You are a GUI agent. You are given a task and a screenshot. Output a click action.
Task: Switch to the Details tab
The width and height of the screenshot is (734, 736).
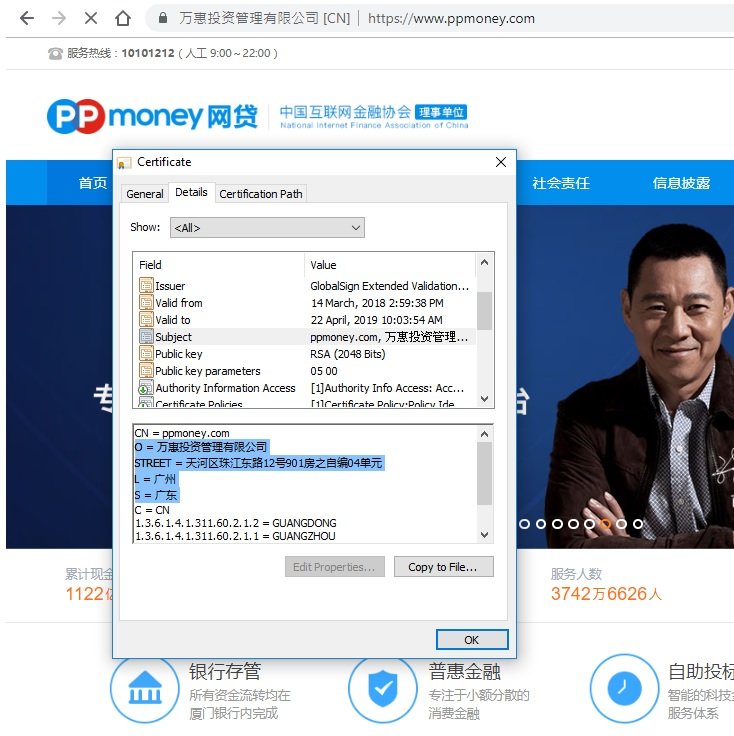click(191, 192)
